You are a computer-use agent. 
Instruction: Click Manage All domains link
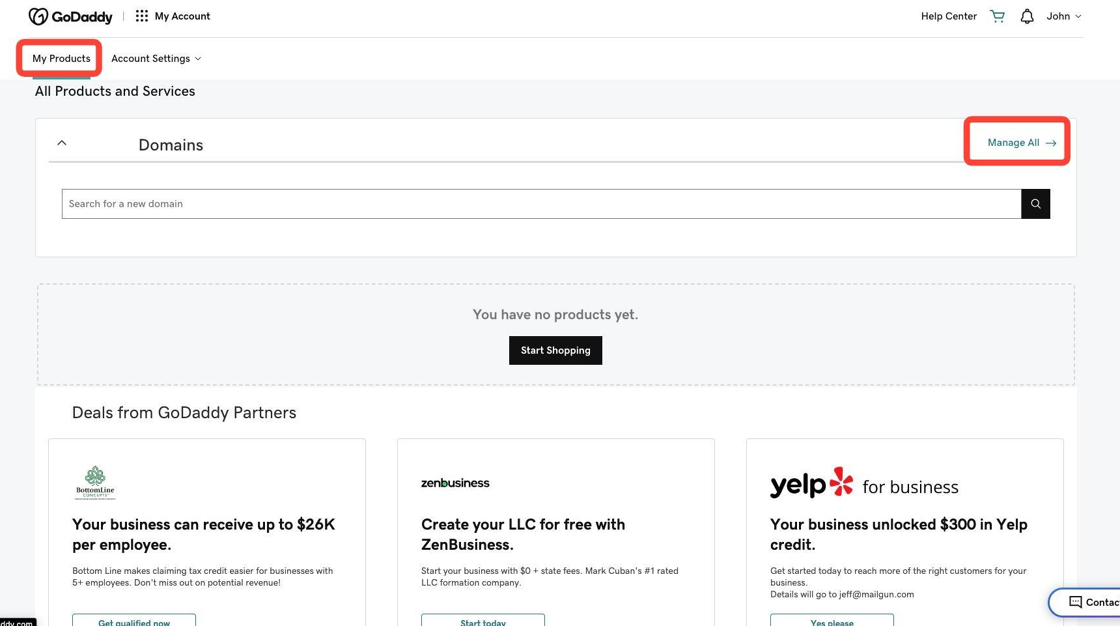click(x=1021, y=143)
